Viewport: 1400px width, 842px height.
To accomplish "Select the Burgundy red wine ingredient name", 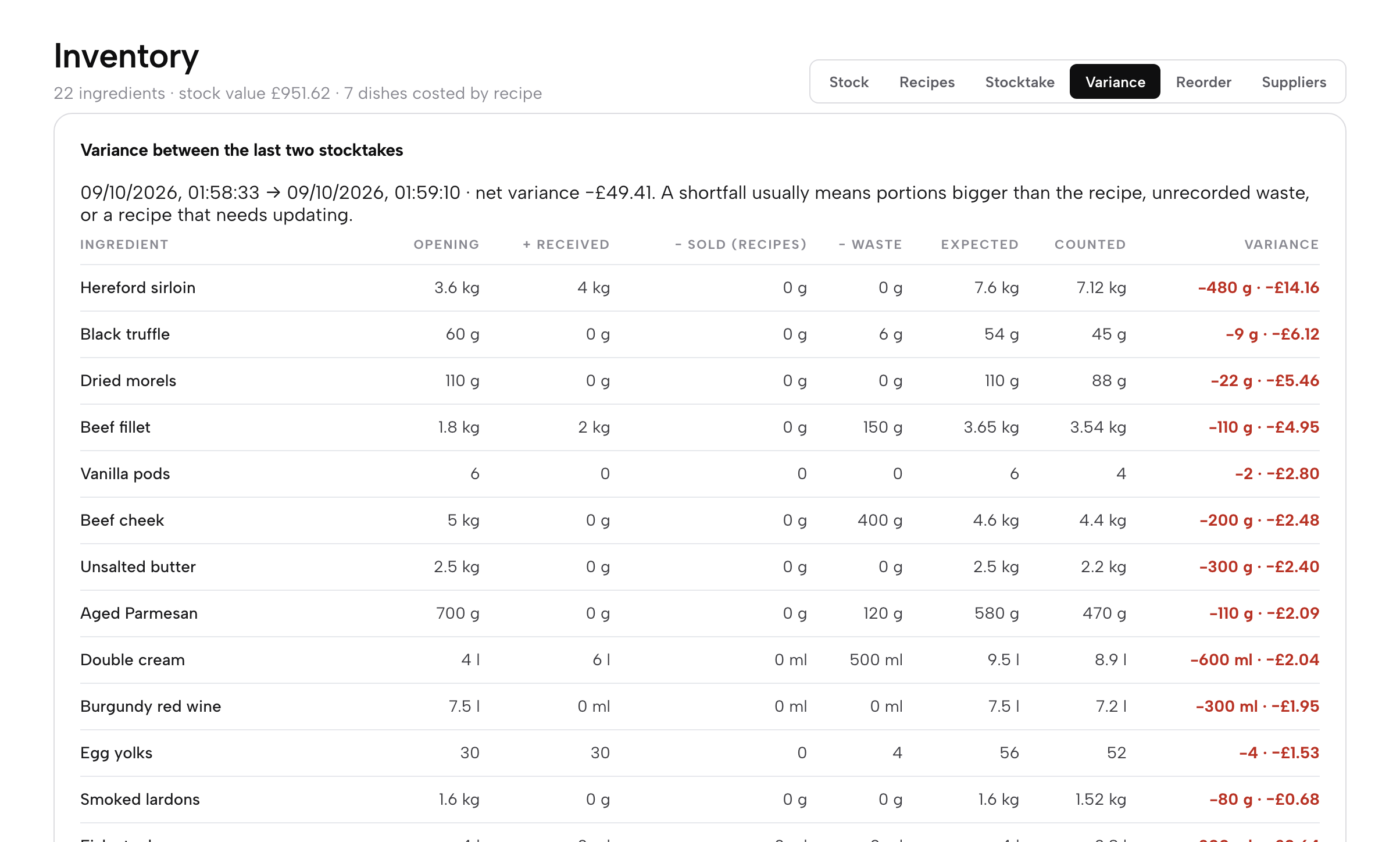I will pyautogui.click(x=151, y=707).
